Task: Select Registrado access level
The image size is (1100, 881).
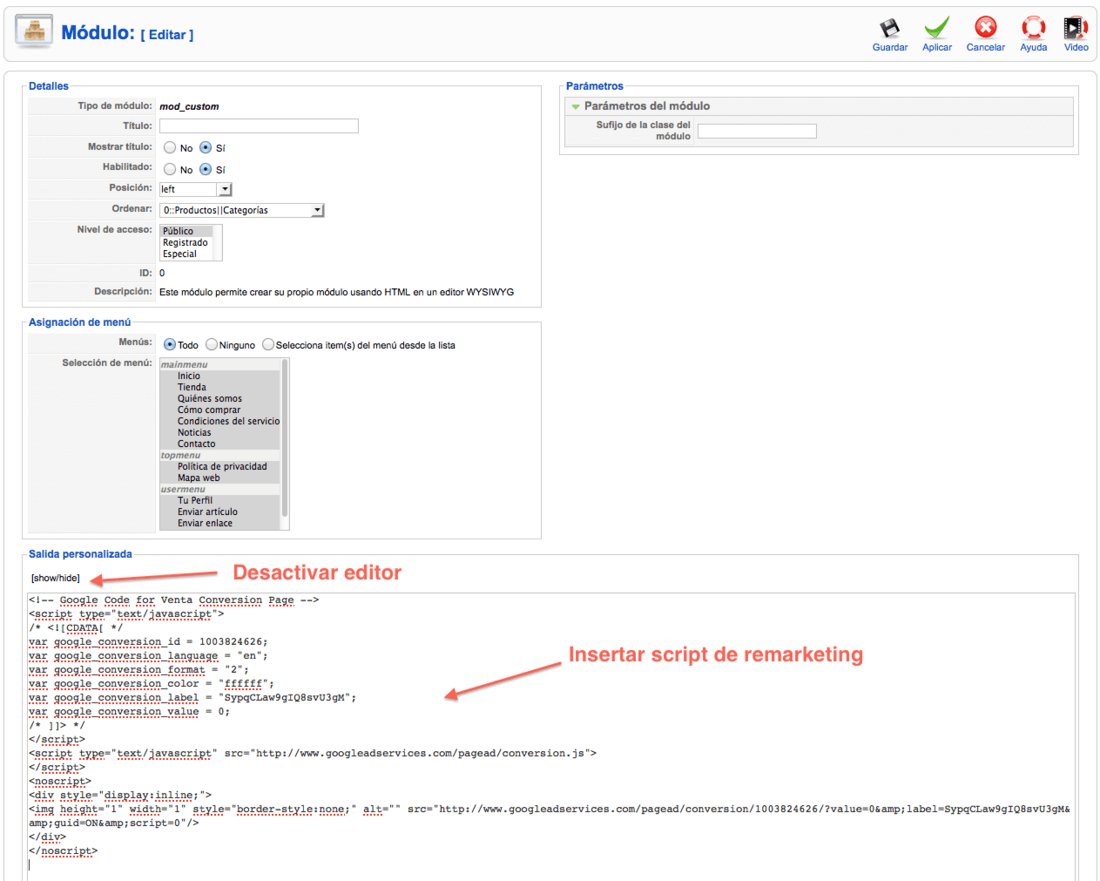Action: [x=186, y=242]
